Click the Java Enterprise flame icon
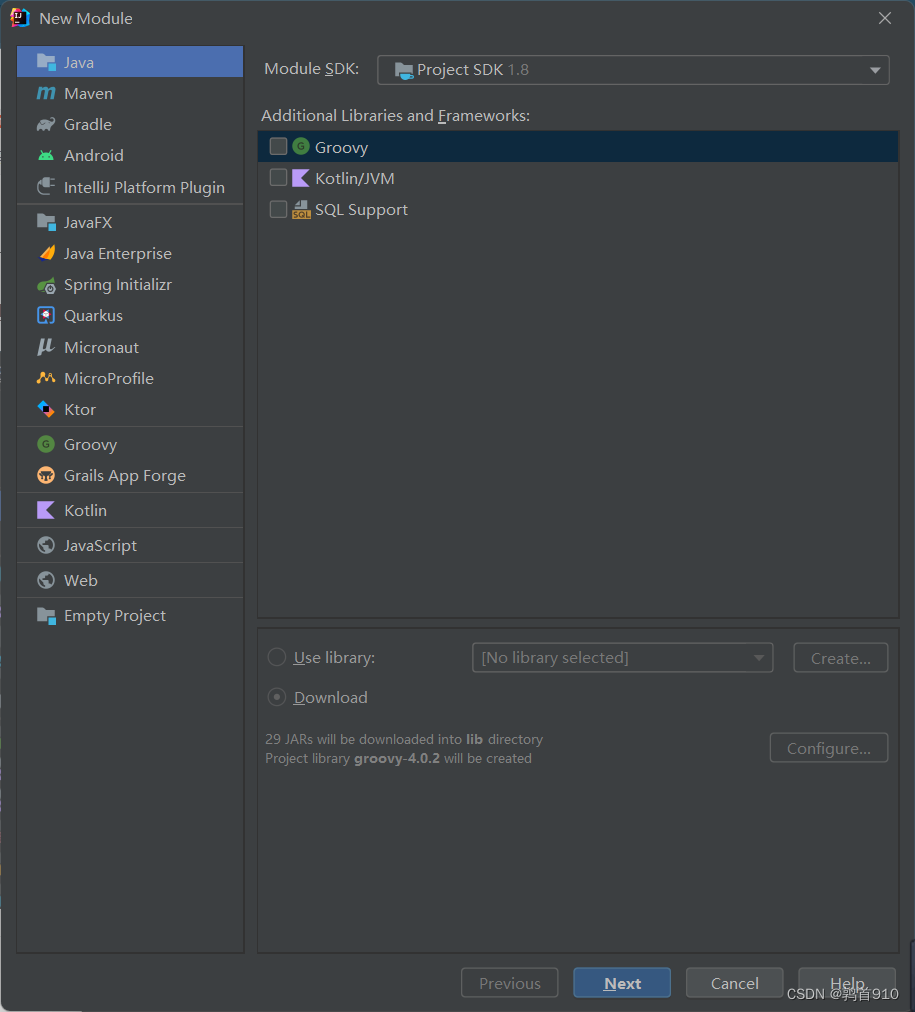Viewport: 915px width, 1012px height. (46, 253)
